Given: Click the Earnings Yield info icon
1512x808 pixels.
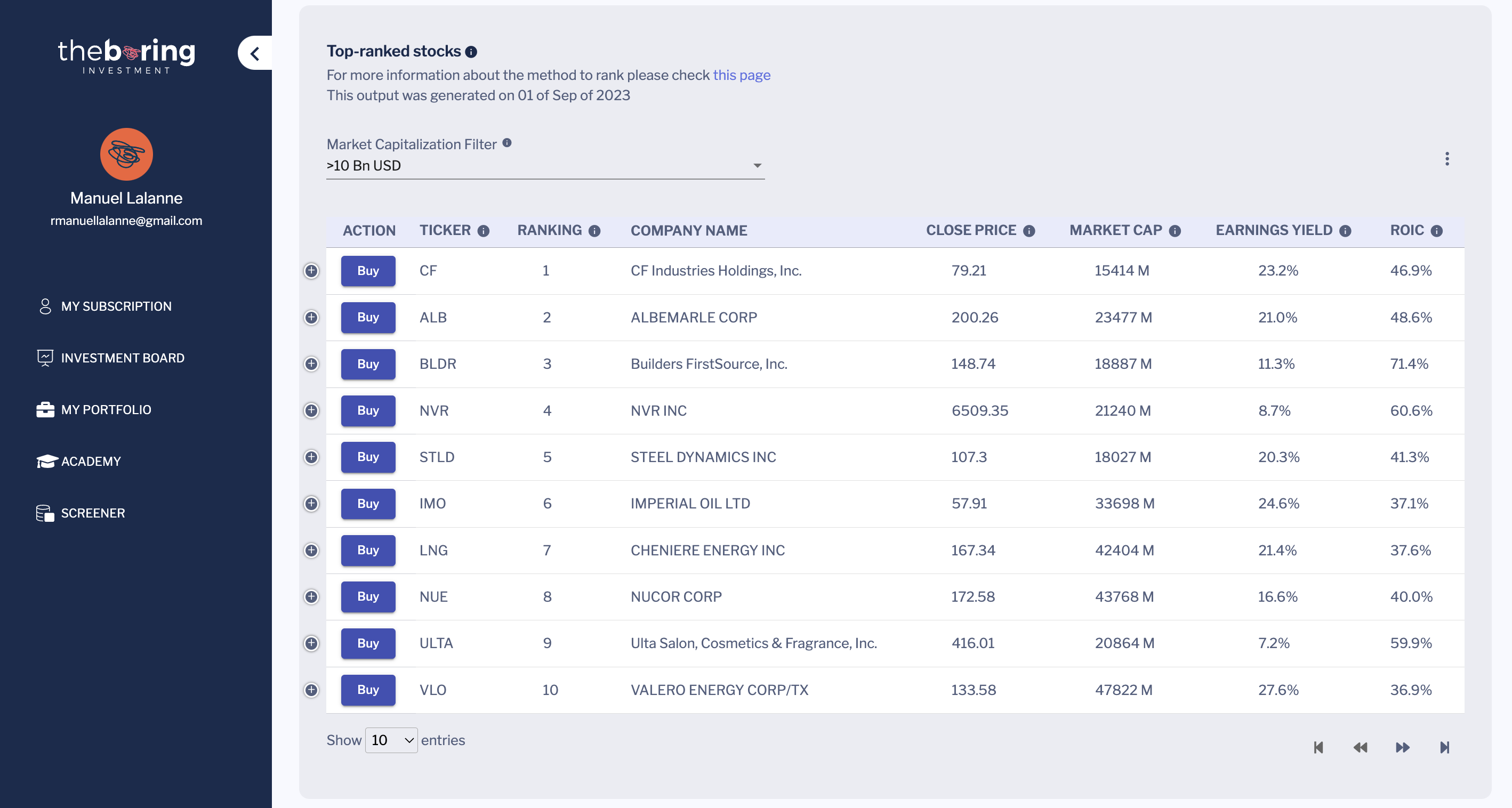Looking at the screenshot, I should pos(1345,231).
